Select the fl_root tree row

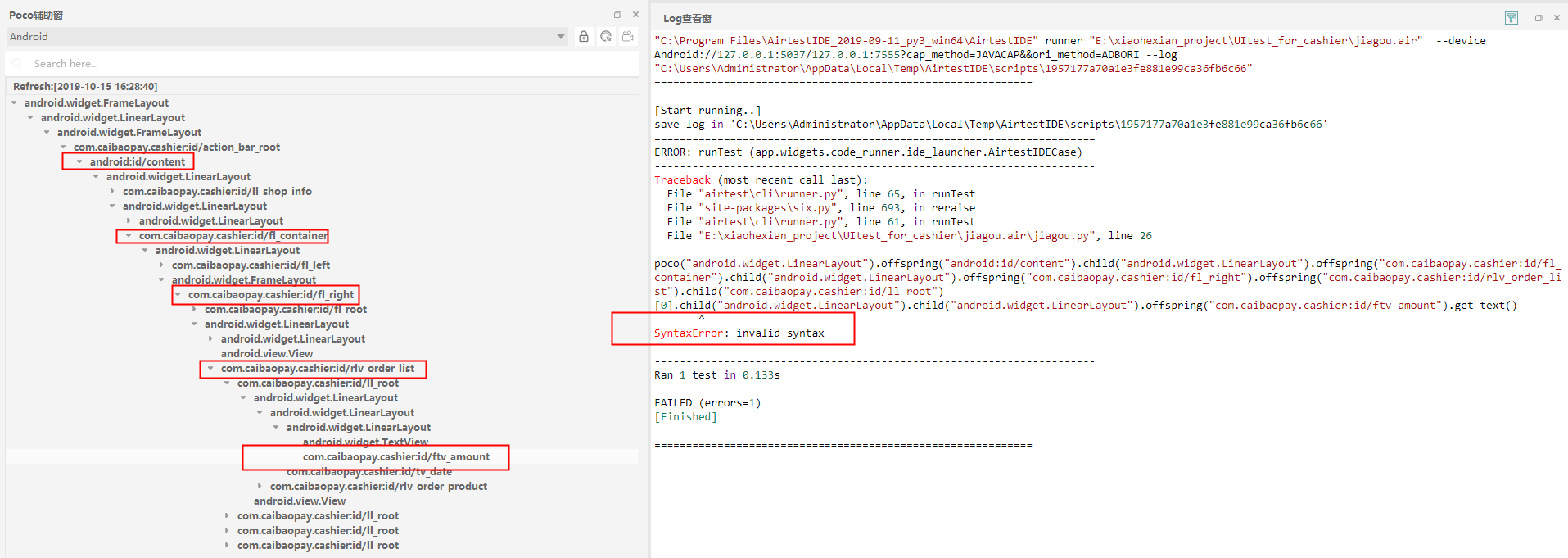click(x=286, y=309)
